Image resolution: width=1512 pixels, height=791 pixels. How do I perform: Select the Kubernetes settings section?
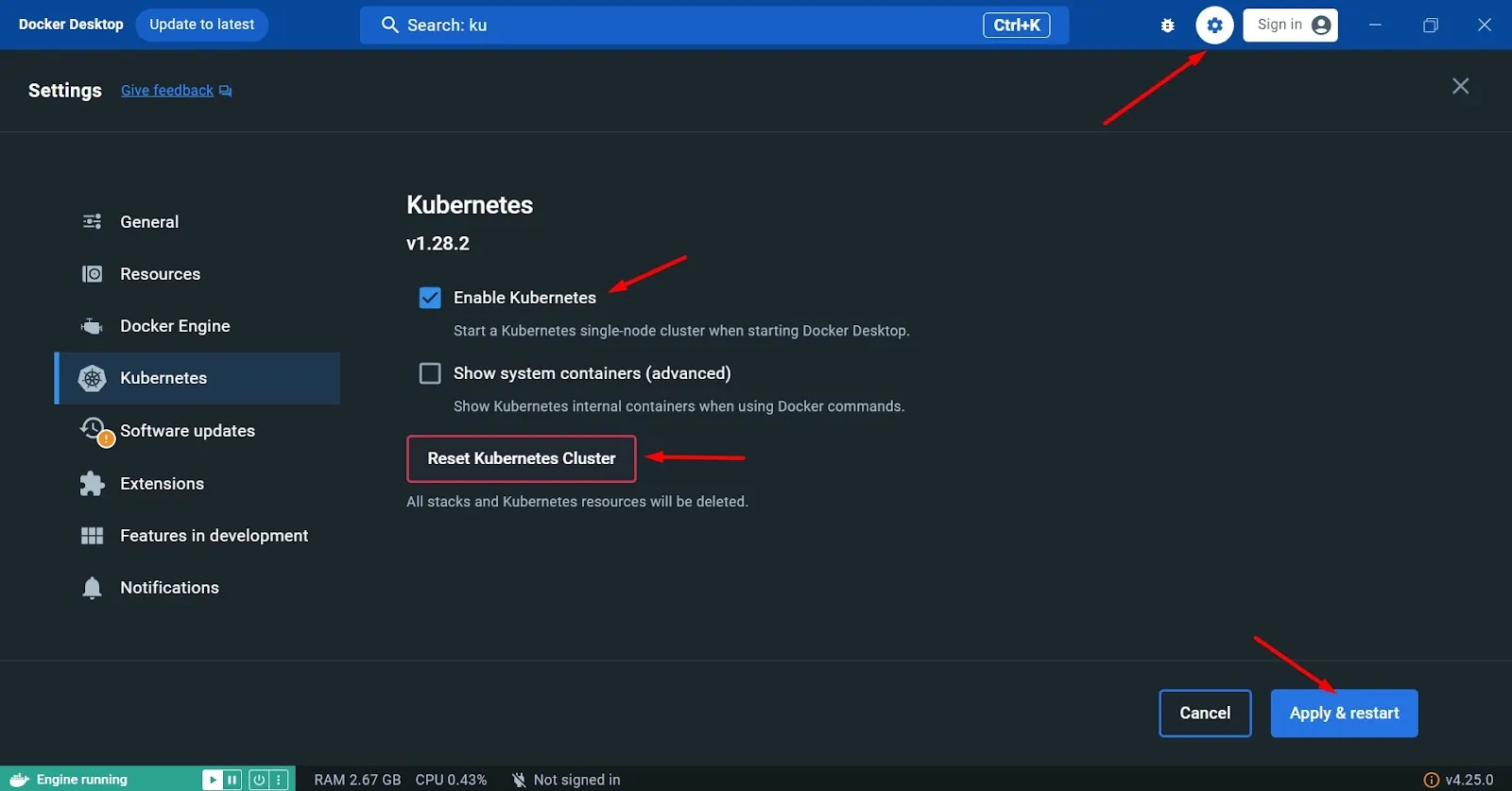(x=198, y=378)
